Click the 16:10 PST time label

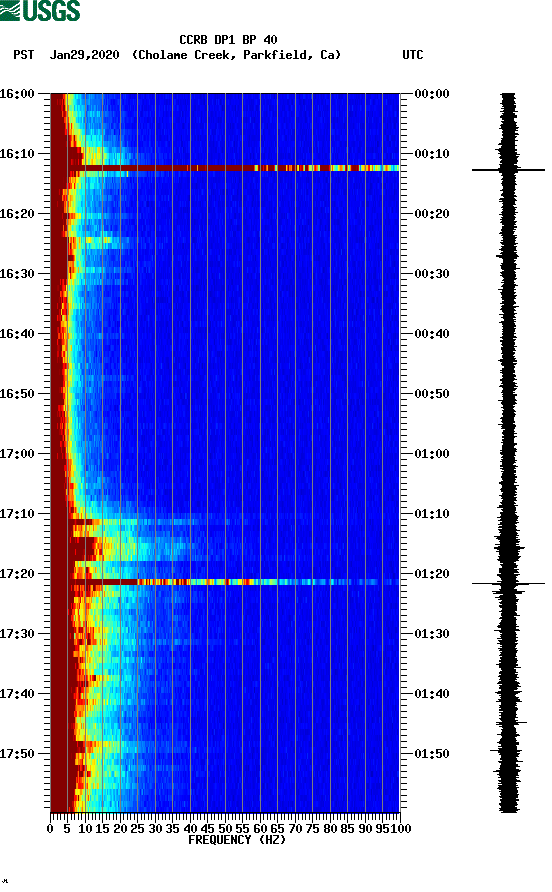click(17, 154)
